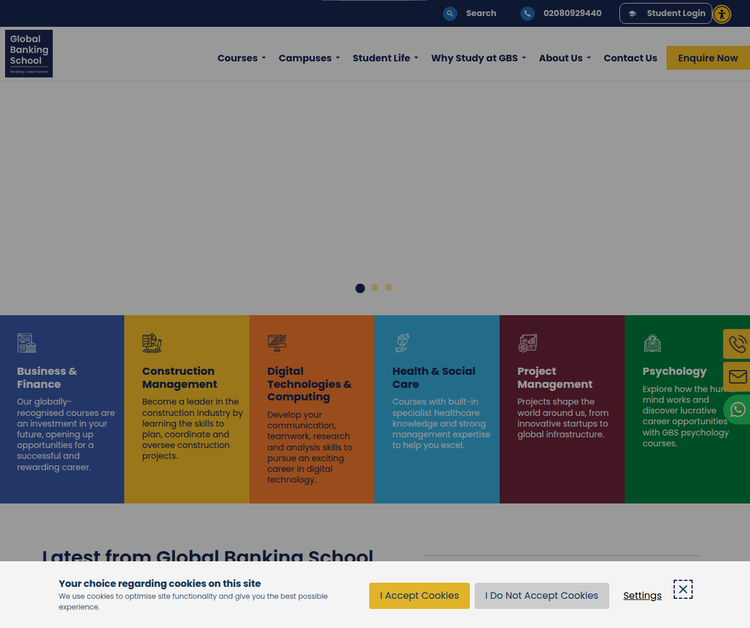Open cookie Settings link
This screenshot has height=628, width=750.
click(x=642, y=595)
